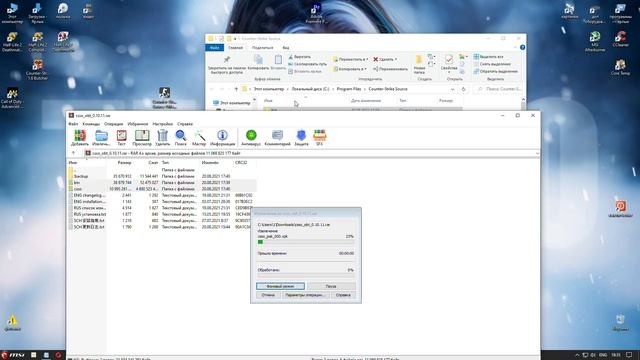
Task: Select the backup folder row in archive
Action: click(162, 176)
